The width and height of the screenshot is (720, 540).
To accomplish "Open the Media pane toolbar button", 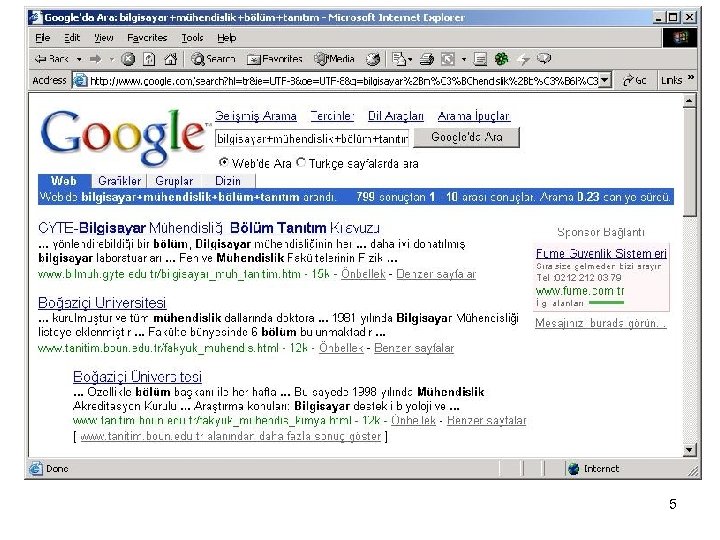I will (334, 59).
